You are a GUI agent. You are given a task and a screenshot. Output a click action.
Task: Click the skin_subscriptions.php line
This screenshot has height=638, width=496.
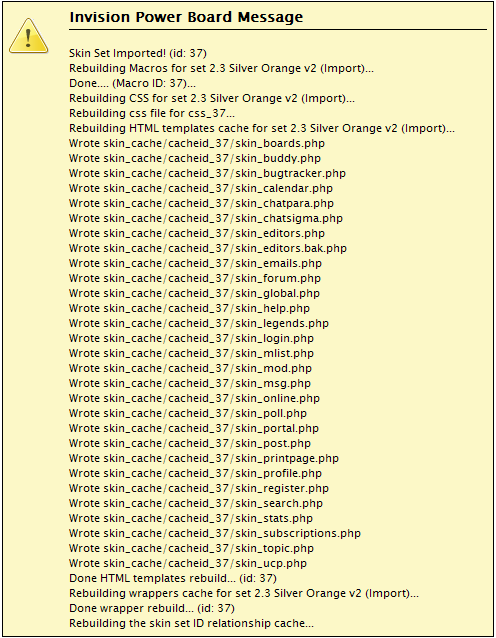[x=215, y=534]
